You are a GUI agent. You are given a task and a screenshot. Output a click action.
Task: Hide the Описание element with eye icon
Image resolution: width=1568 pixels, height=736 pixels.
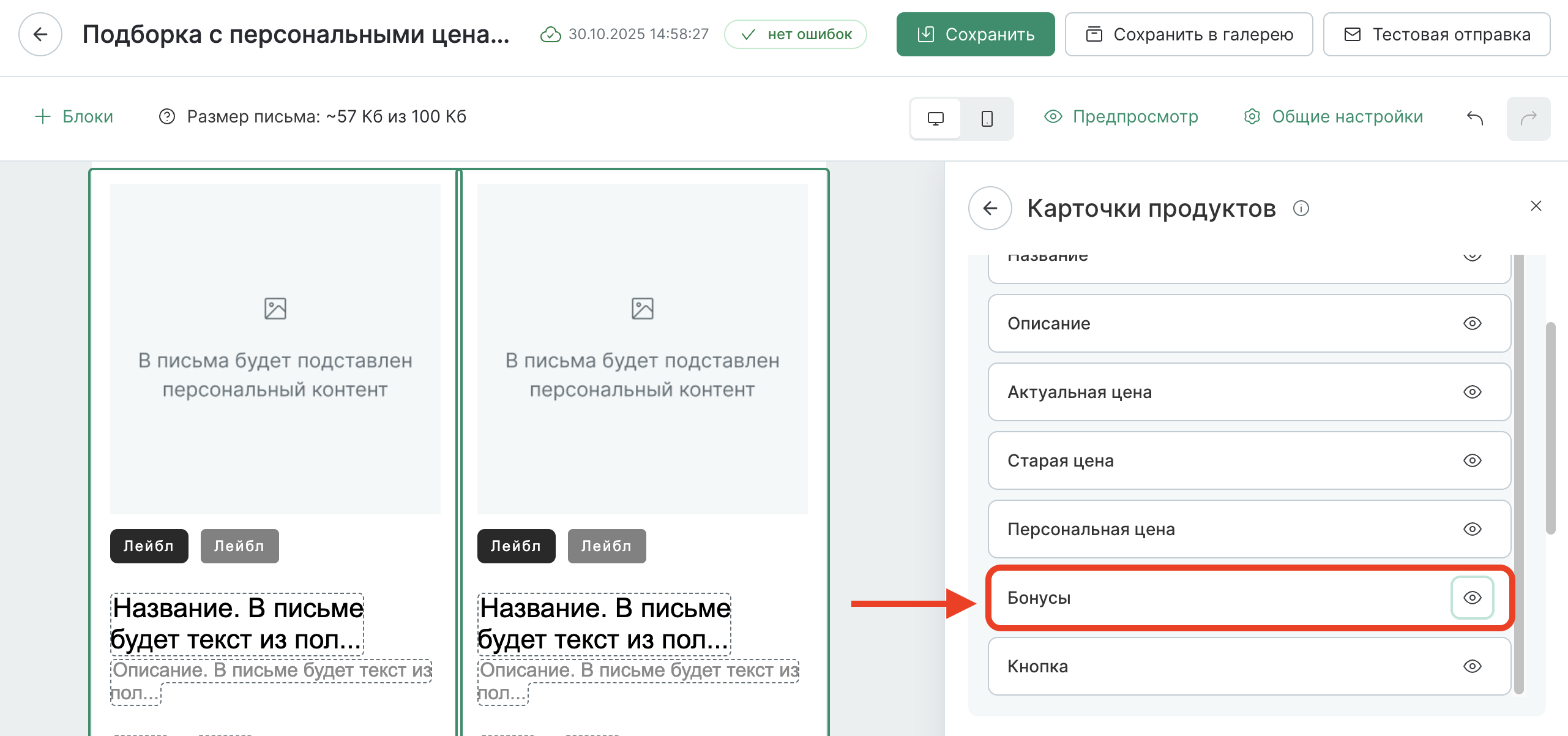[x=1472, y=323]
